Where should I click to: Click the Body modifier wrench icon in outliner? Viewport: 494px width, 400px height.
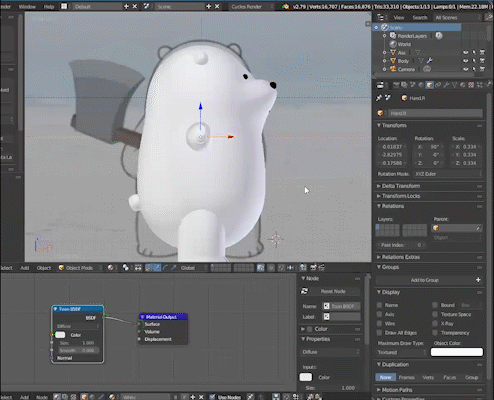point(430,61)
